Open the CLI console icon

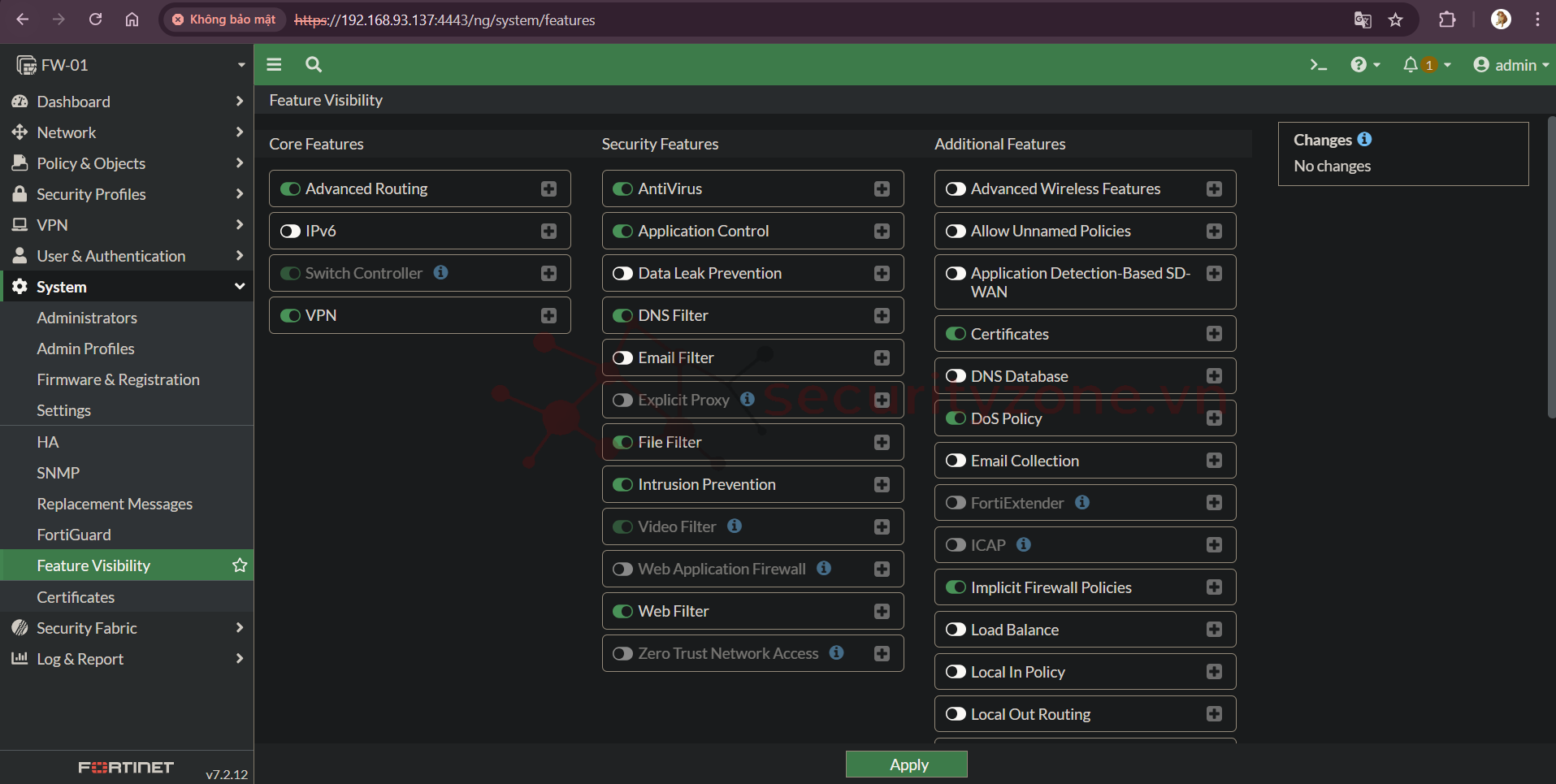[x=1318, y=65]
